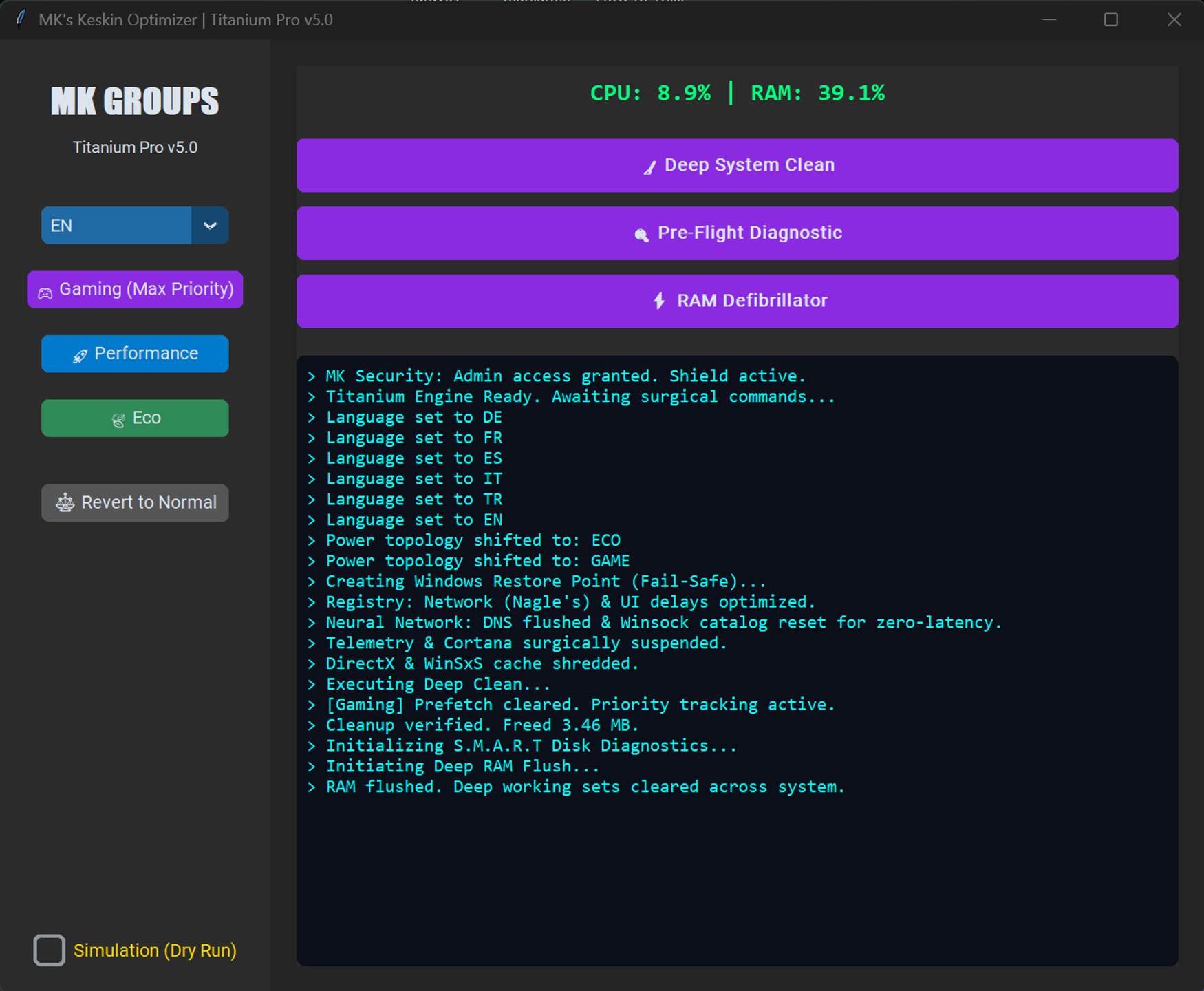Select the Performance power mode

tap(135, 354)
